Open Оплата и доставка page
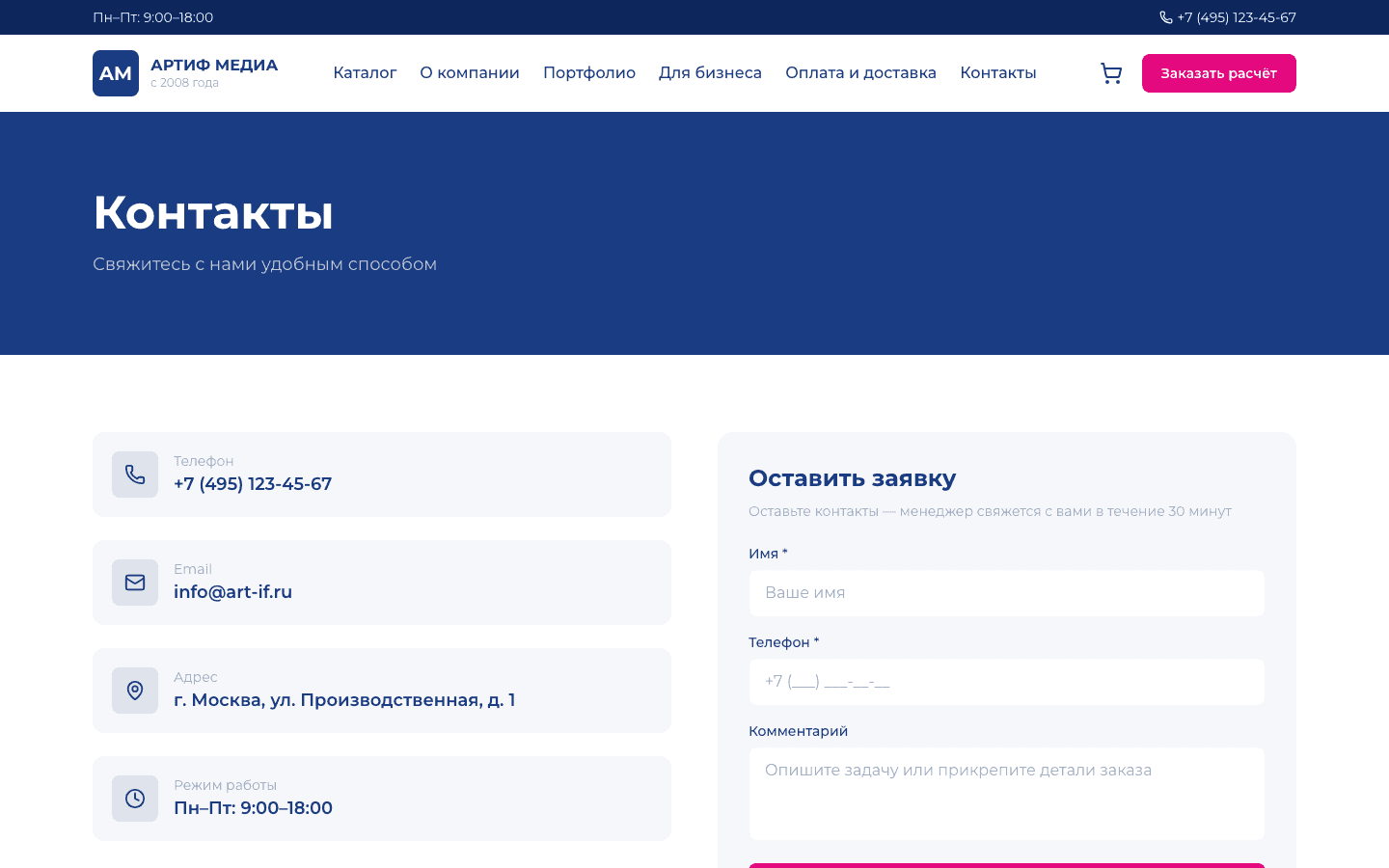 (x=860, y=73)
